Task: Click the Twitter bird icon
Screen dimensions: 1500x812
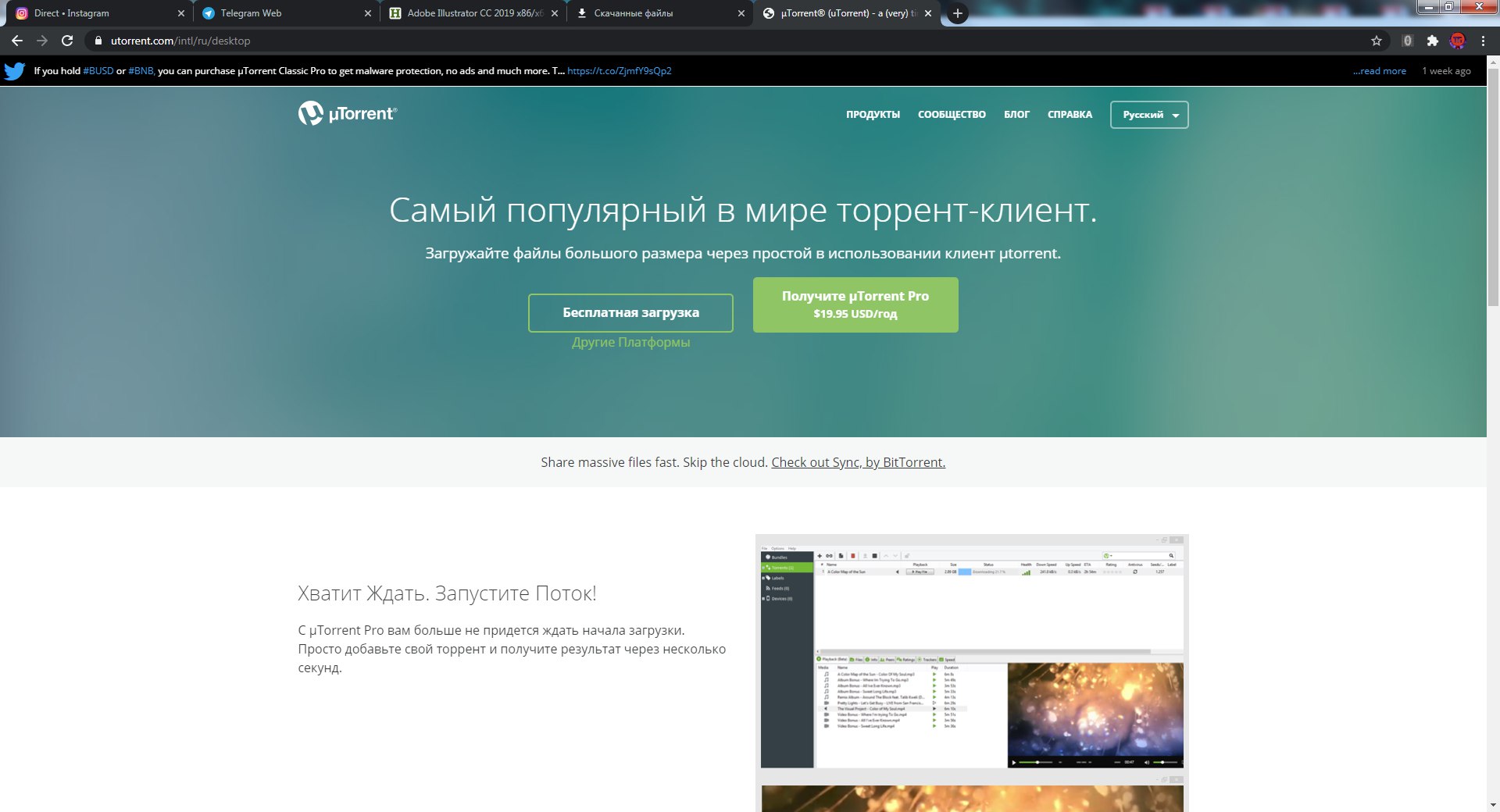Action: (x=14, y=71)
